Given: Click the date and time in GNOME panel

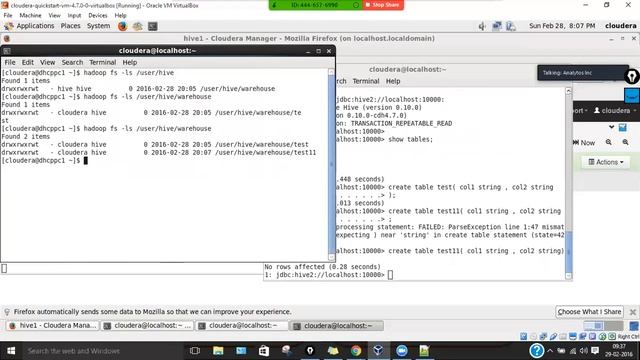Looking at the screenshot, I should pyautogui.click(x=562, y=26).
